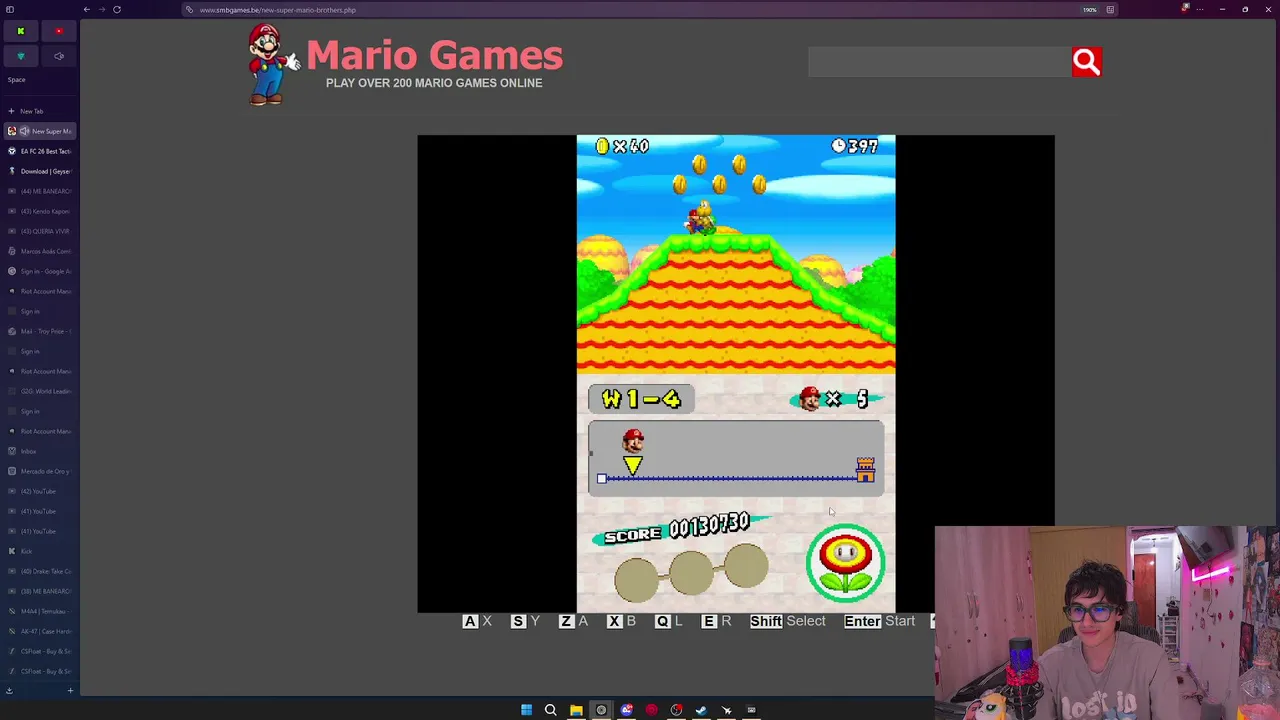Viewport: 1280px width, 720px height.
Task: Click the page zoom 190% indicator
Action: click(1090, 10)
